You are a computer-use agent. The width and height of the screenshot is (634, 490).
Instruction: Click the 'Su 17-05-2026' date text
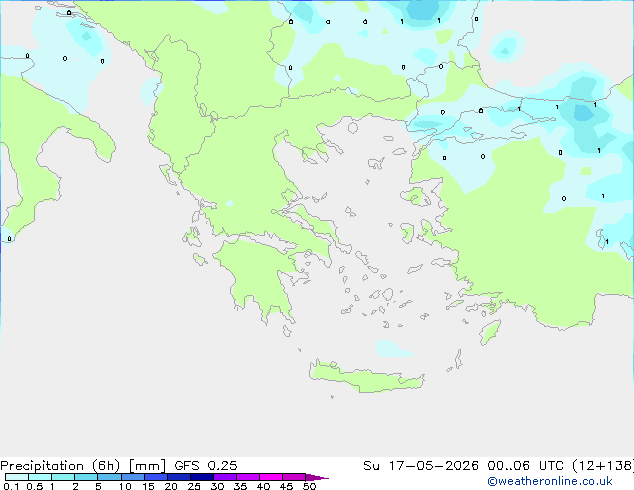421,466
